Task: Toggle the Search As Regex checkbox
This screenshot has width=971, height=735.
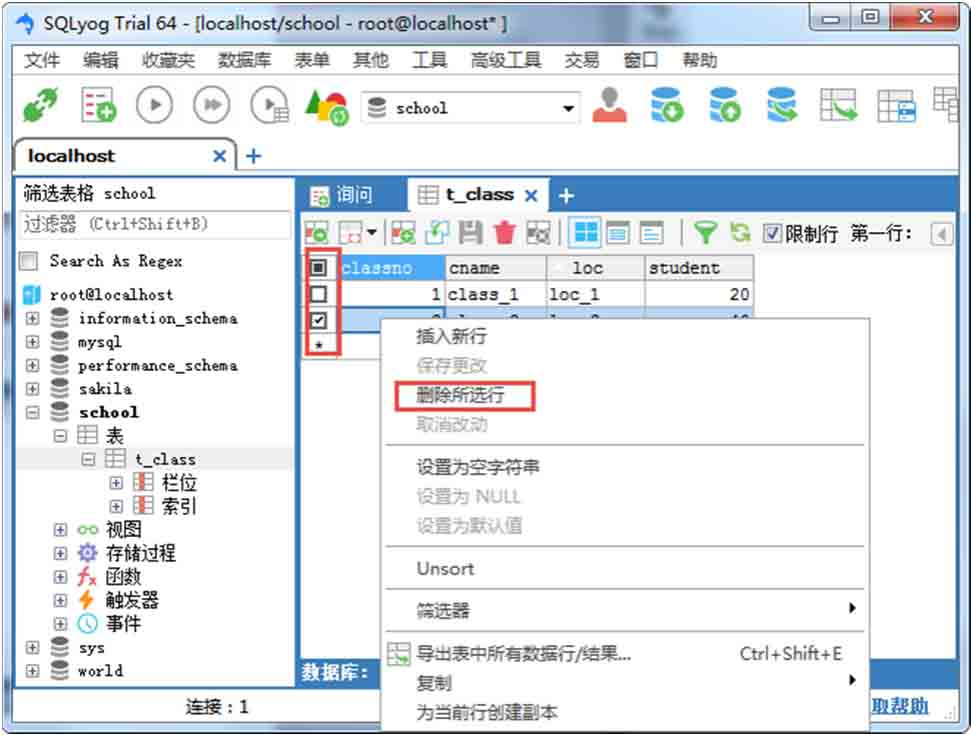Action: tap(28, 261)
